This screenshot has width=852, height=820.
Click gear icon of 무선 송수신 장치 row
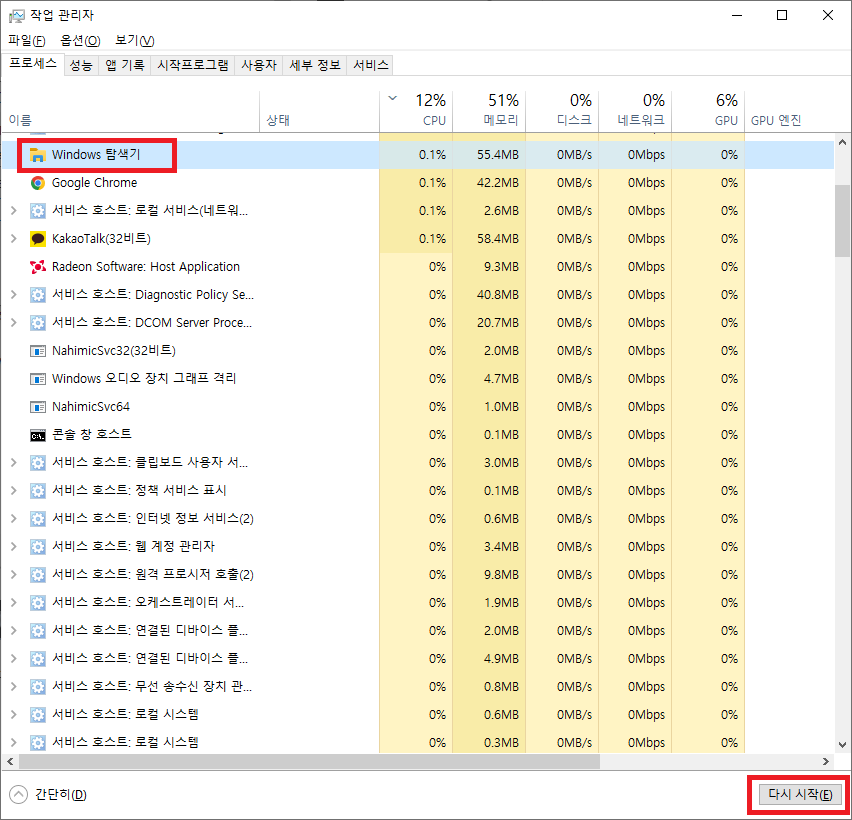37,687
